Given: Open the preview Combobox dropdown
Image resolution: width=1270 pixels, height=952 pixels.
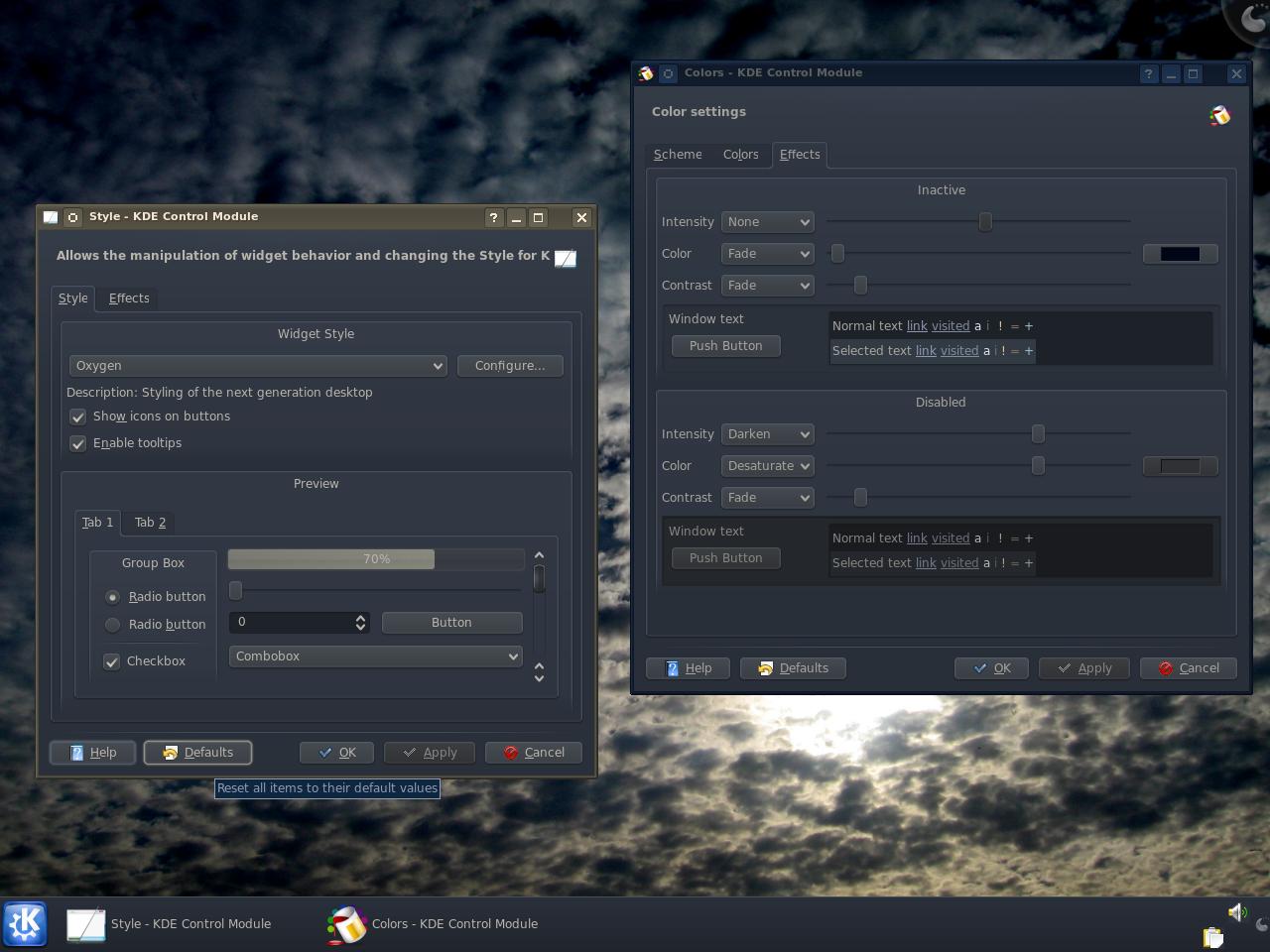Looking at the screenshot, I should point(376,656).
